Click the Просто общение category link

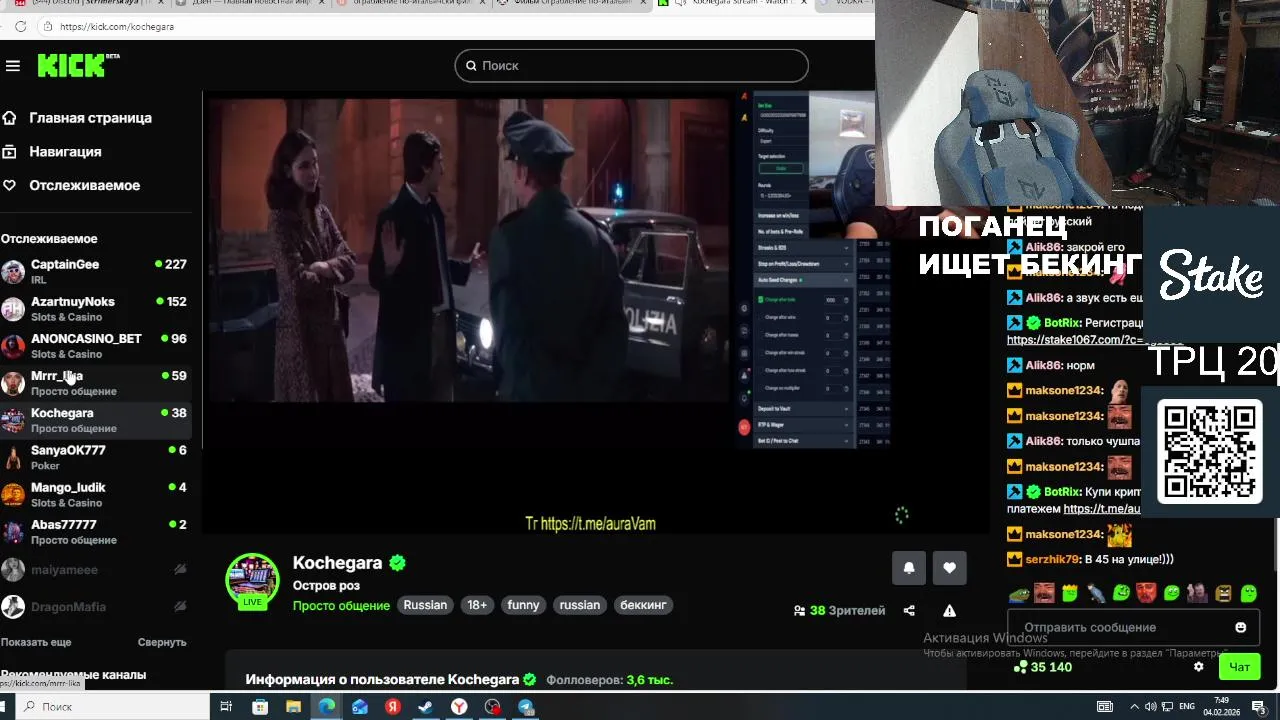[341, 605]
